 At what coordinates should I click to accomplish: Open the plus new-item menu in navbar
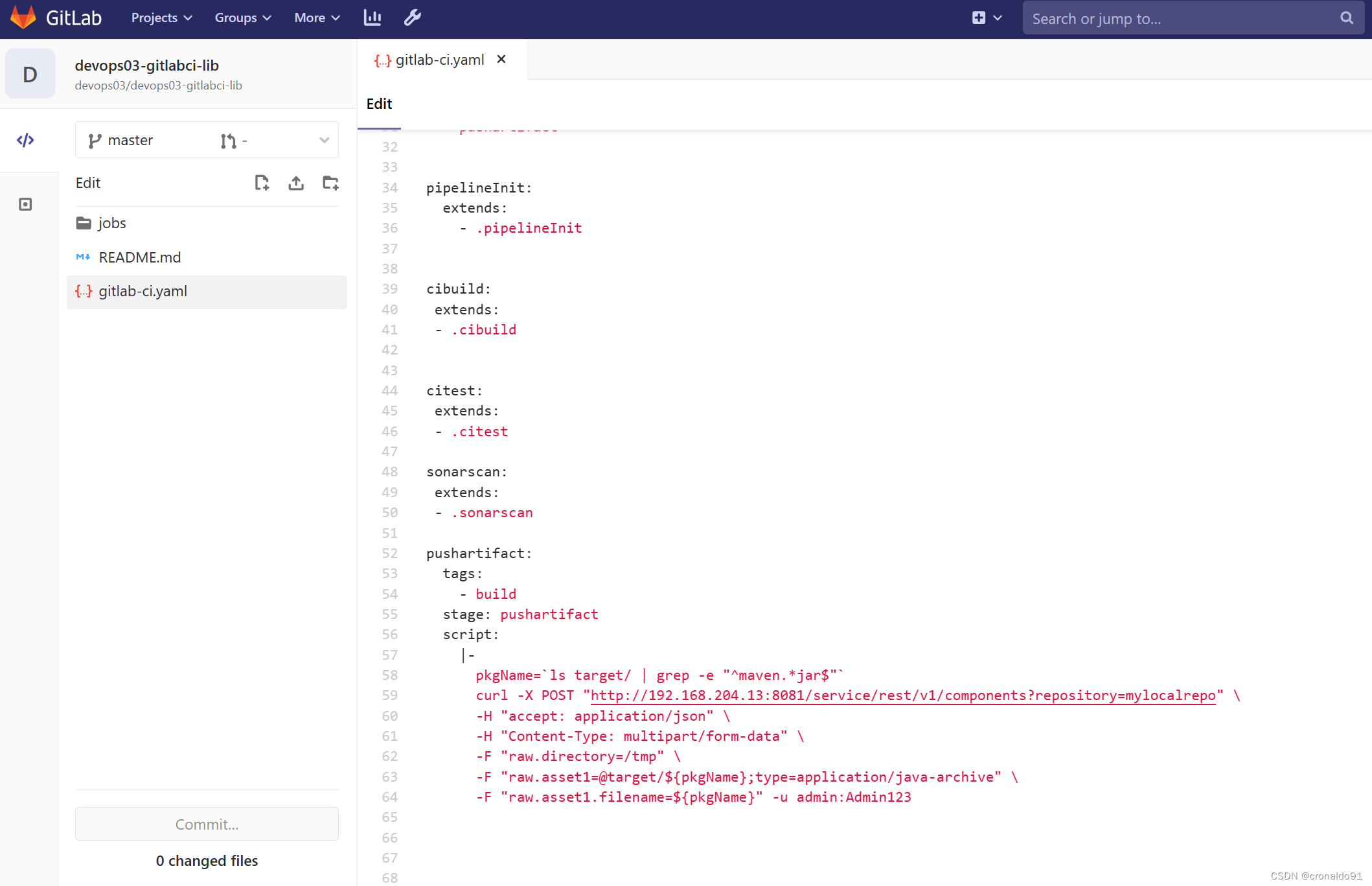[986, 17]
